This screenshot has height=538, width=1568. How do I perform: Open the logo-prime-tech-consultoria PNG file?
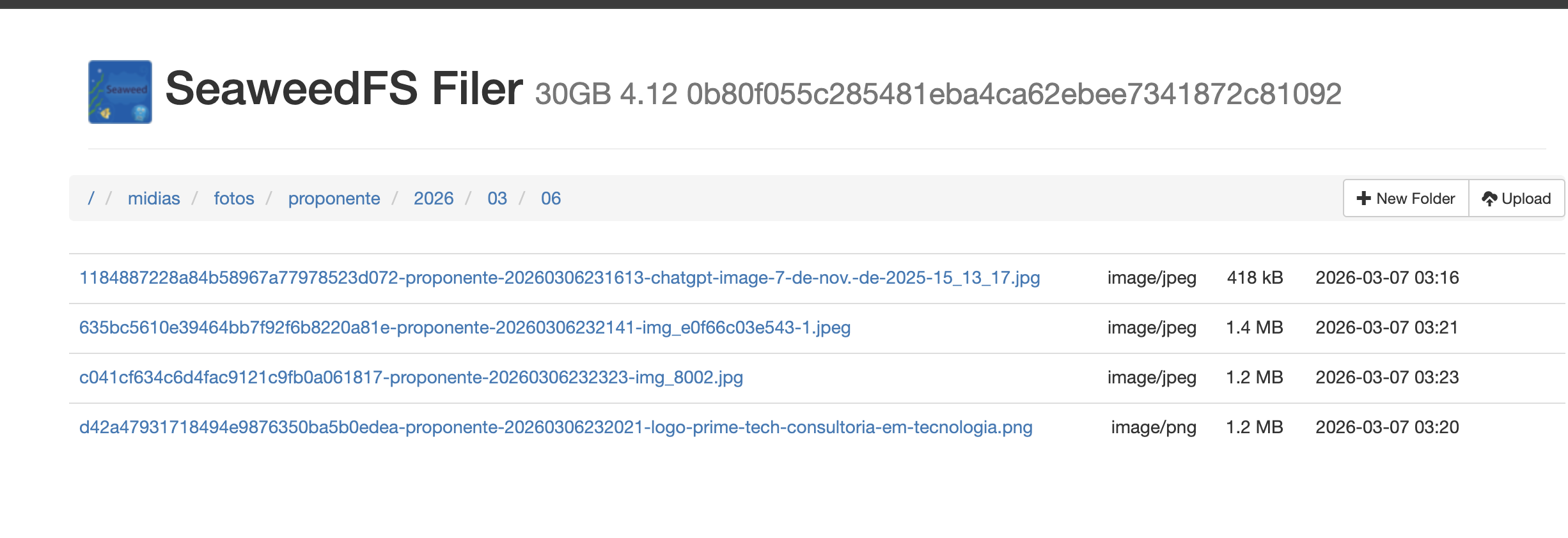(555, 427)
